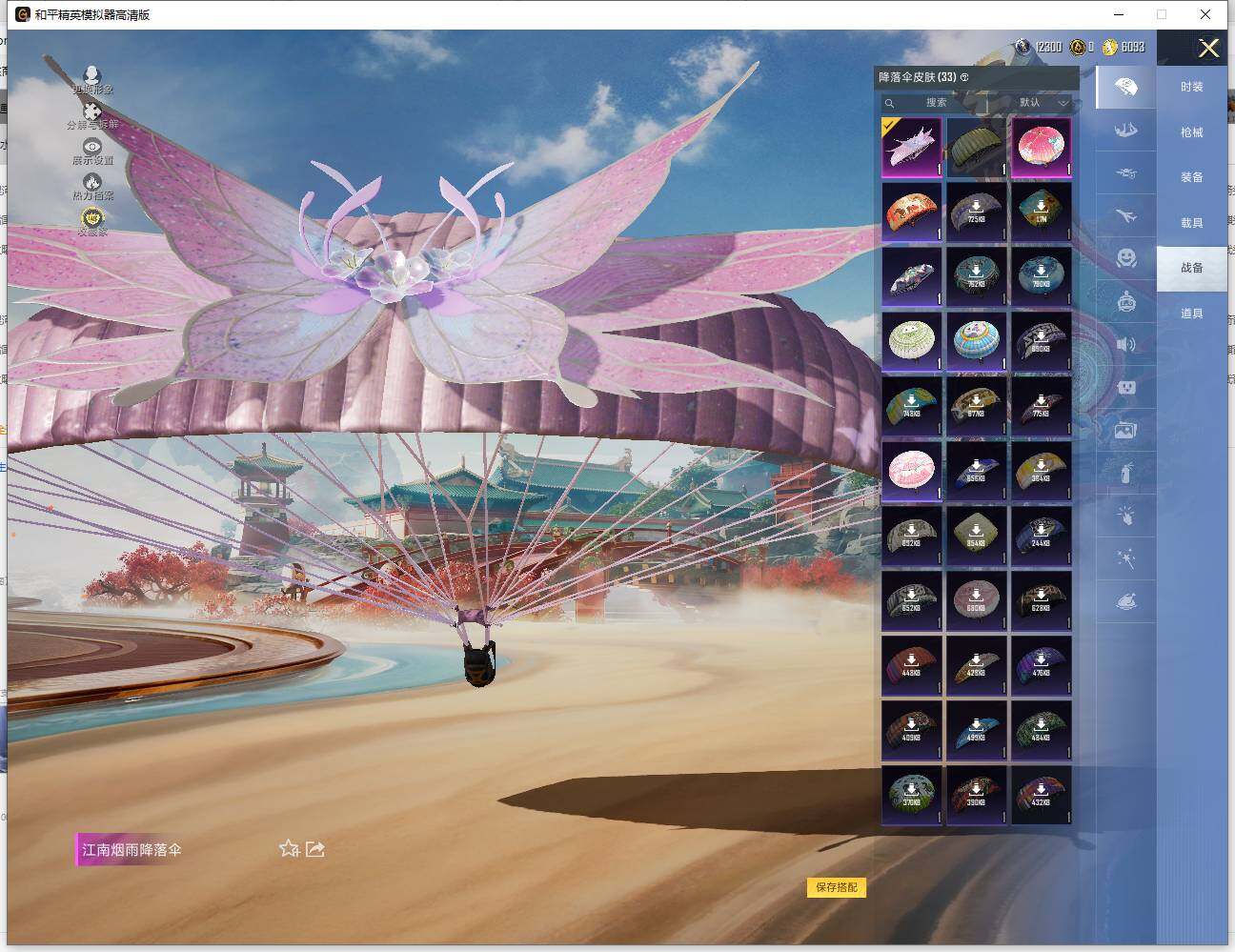1235x952 pixels.
Task: Download the 775KB parachute skin
Action: click(1042, 407)
